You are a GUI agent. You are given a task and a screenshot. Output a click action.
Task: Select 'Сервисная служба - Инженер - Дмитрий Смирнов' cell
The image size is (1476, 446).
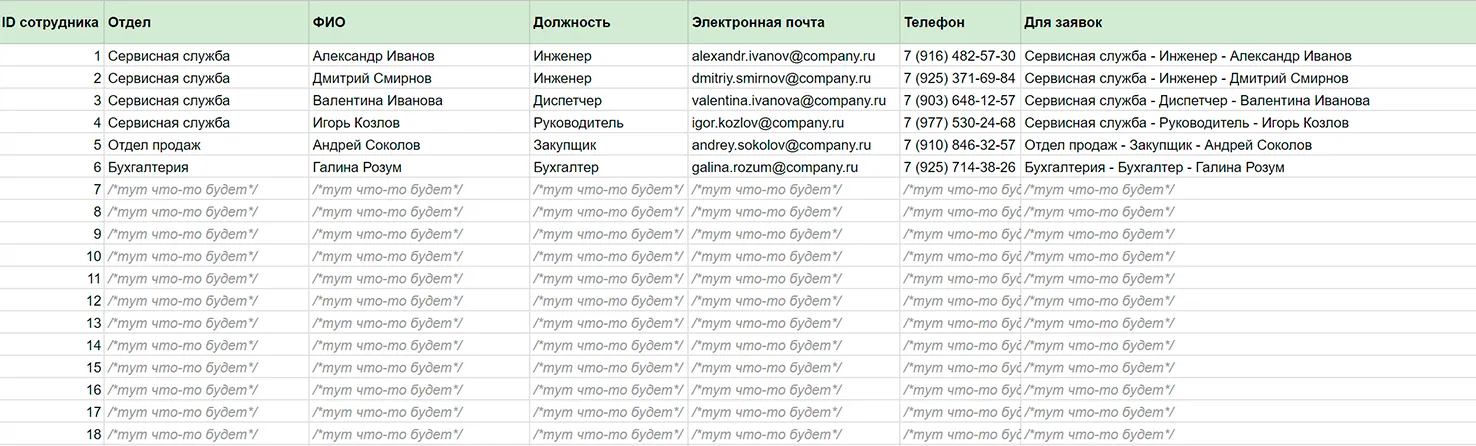1248,78
